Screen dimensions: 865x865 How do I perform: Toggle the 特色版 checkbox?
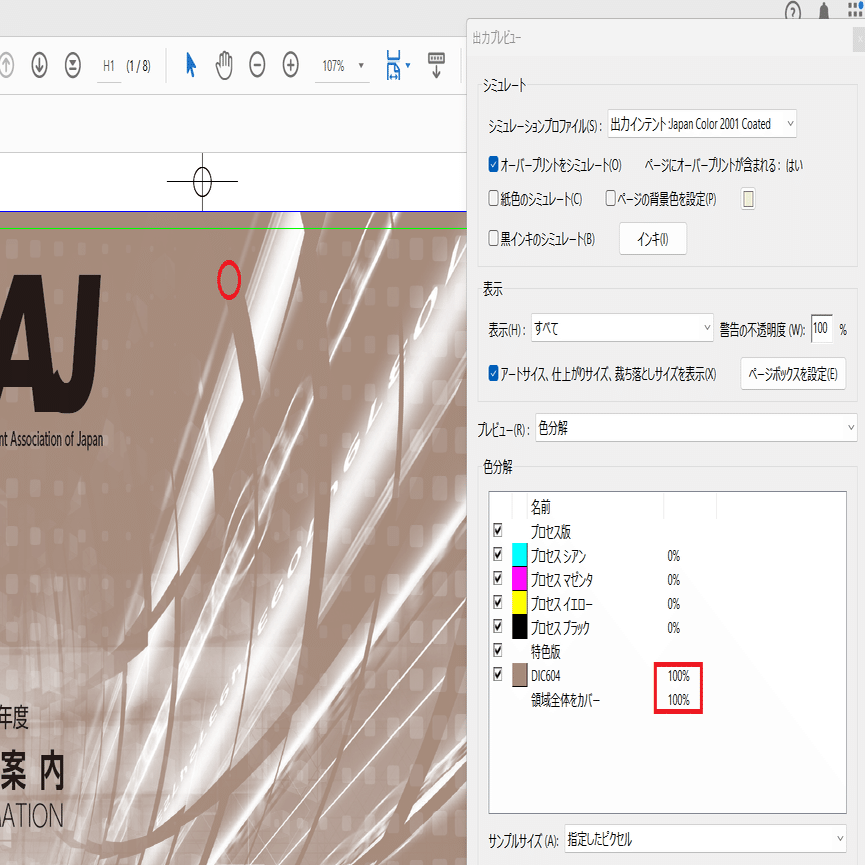(498, 650)
